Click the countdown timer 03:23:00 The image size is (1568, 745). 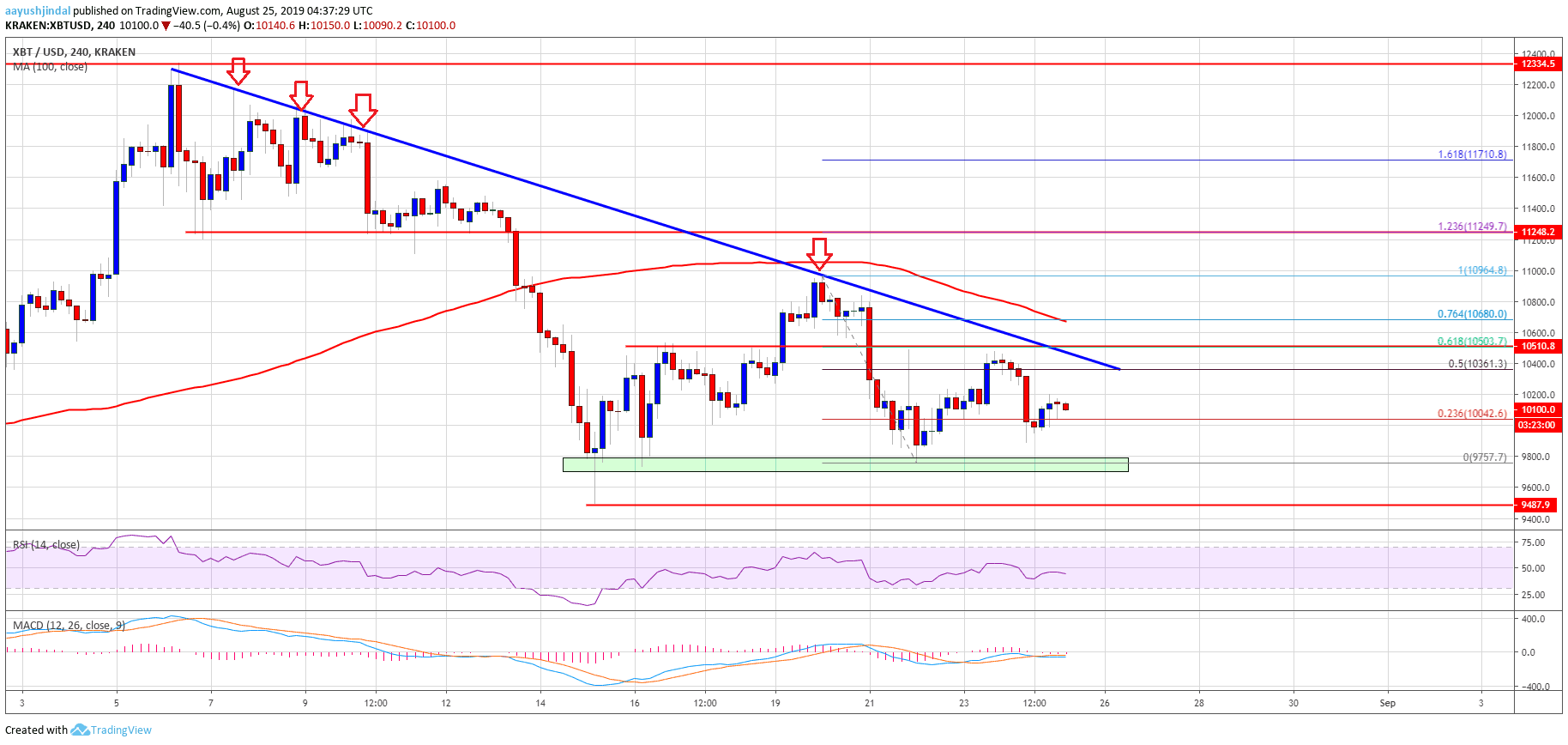click(x=1538, y=425)
